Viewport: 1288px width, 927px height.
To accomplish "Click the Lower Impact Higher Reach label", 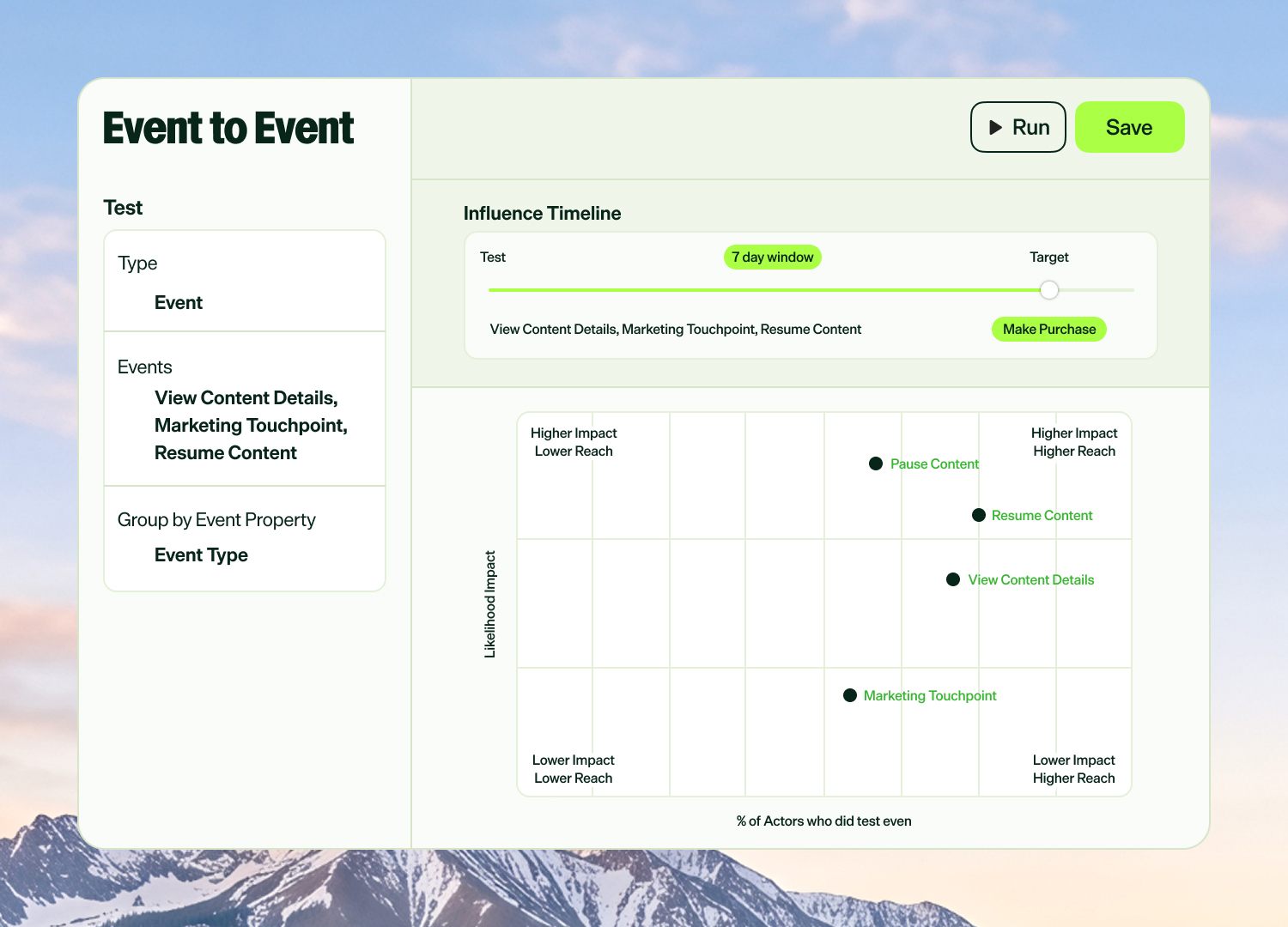I will pos(1074,769).
